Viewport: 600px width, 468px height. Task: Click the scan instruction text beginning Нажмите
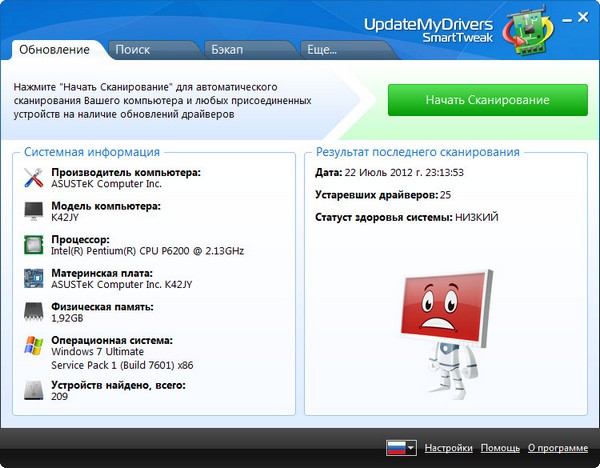163,101
